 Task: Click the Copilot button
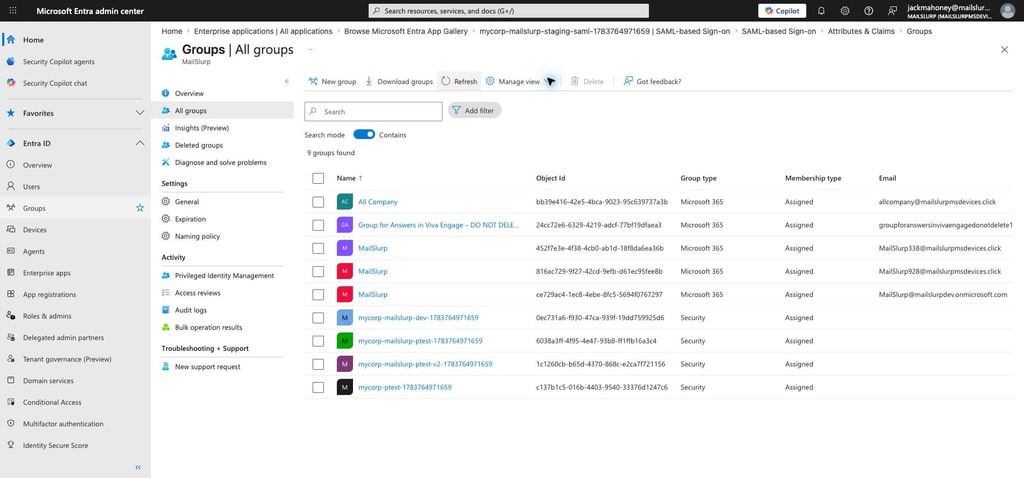pyautogui.click(x=782, y=11)
